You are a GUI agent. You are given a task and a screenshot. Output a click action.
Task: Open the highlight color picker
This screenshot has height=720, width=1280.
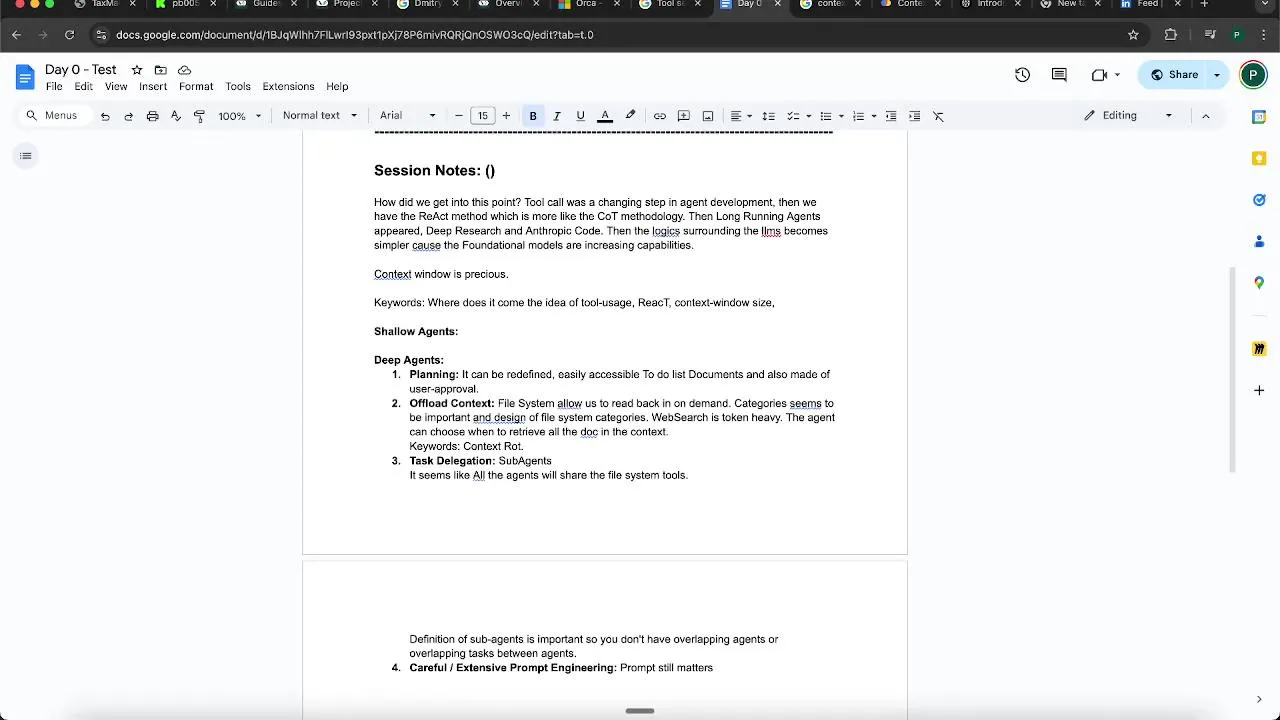coord(630,116)
